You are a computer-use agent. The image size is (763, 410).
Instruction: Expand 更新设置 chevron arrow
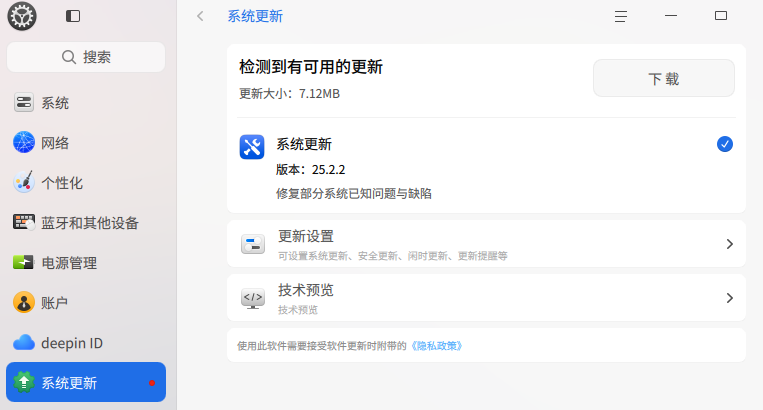[729, 244]
